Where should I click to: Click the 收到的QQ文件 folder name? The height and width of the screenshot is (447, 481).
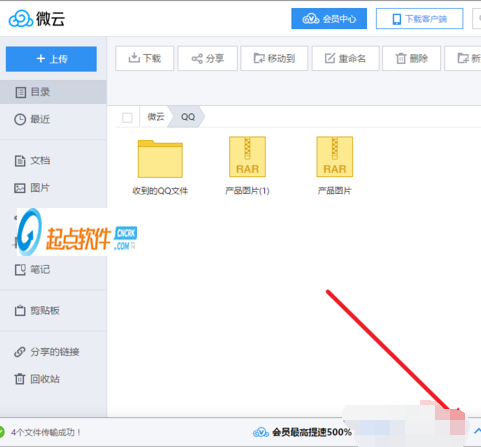click(160, 191)
